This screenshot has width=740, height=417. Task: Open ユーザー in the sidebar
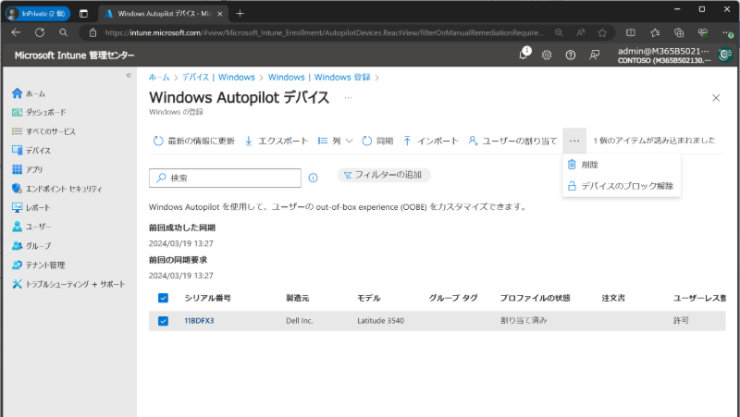pyautogui.click(x=31, y=227)
